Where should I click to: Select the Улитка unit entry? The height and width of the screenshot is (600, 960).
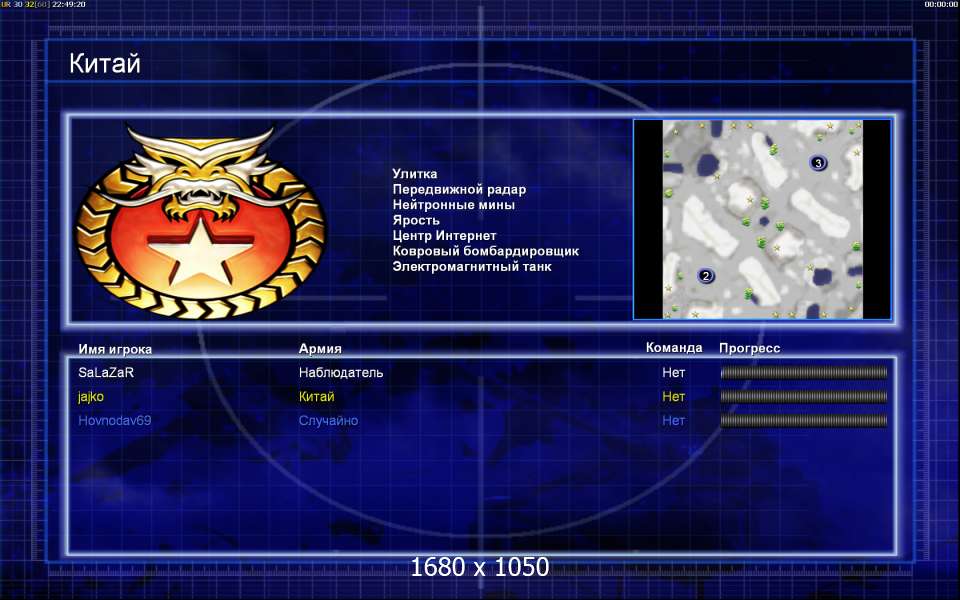(x=415, y=174)
